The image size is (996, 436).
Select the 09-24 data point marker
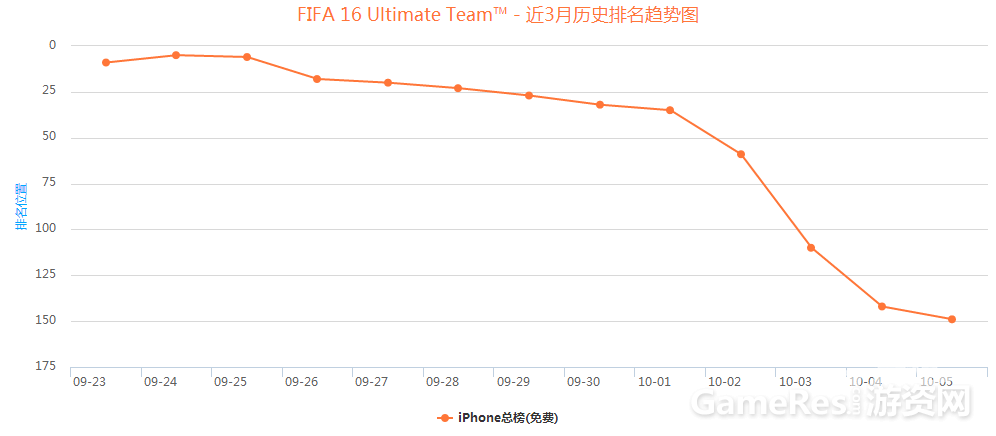[x=176, y=55]
